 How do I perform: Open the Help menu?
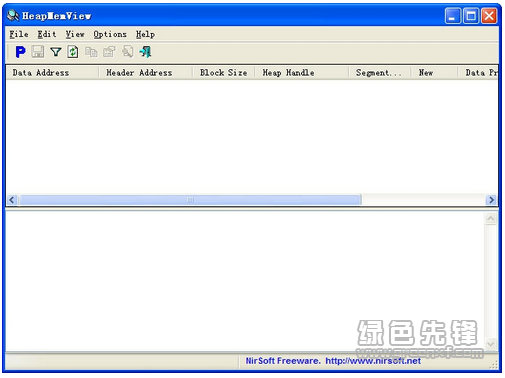pos(145,34)
